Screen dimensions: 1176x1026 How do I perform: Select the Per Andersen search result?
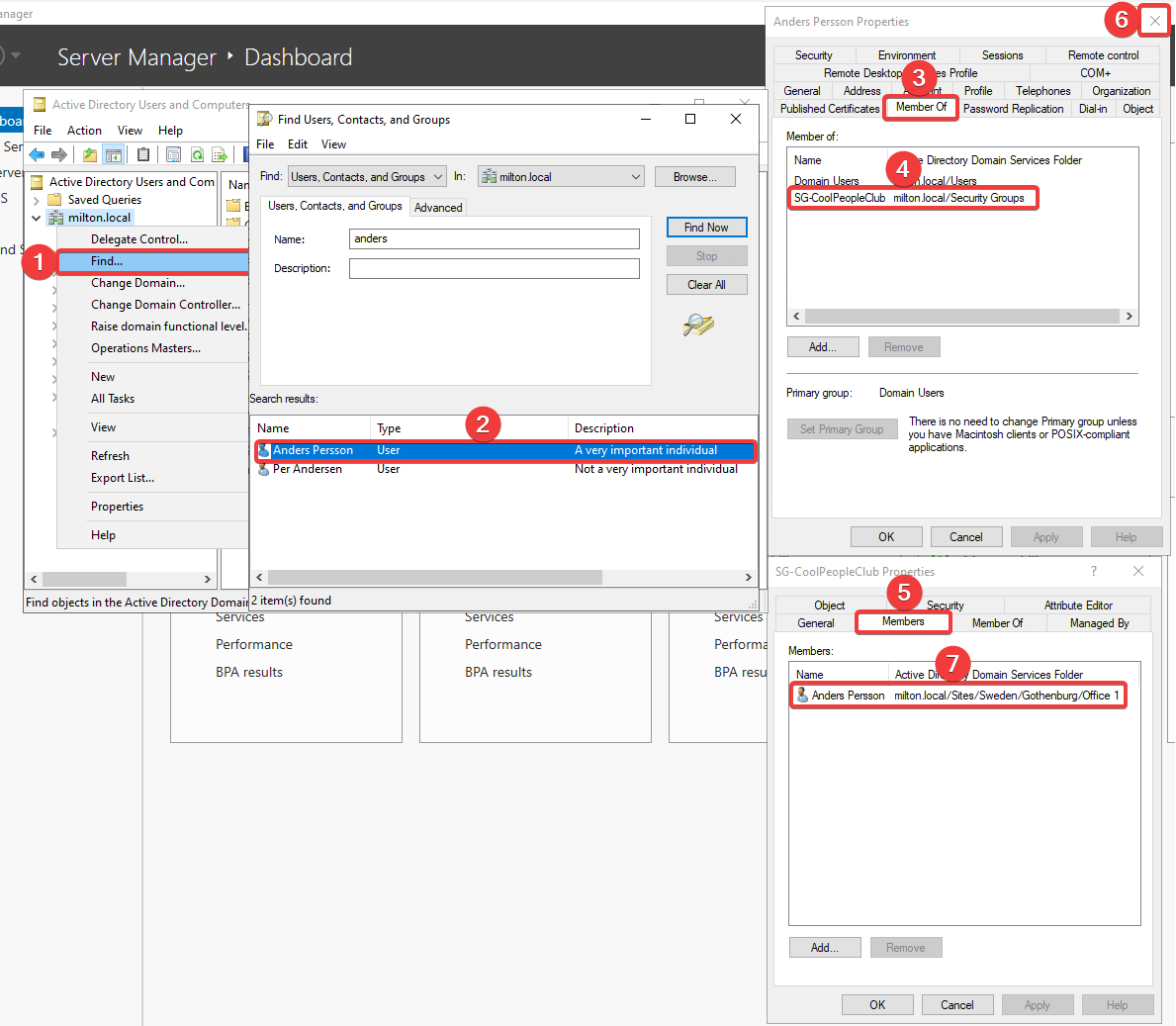tap(308, 469)
